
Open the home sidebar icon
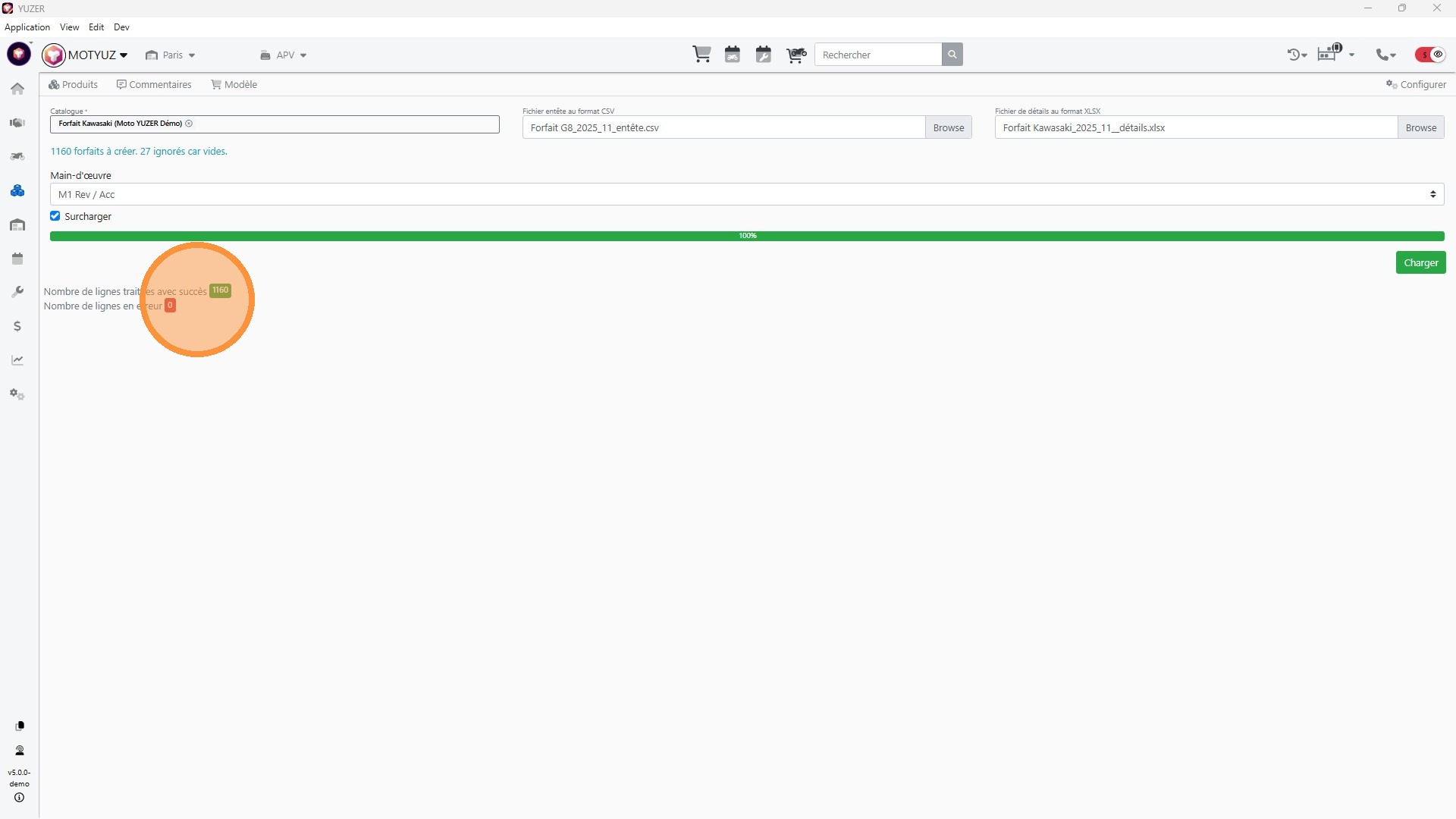click(17, 89)
